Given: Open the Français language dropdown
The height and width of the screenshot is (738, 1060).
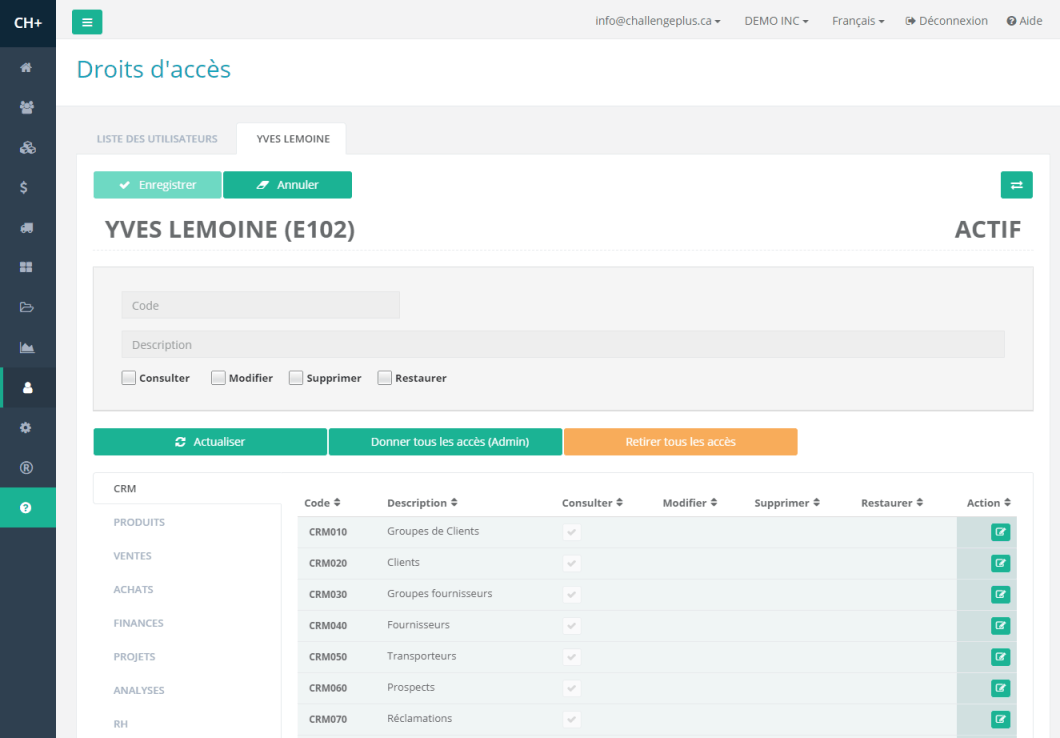Looking at the screenshot, I should click(857, 21).
